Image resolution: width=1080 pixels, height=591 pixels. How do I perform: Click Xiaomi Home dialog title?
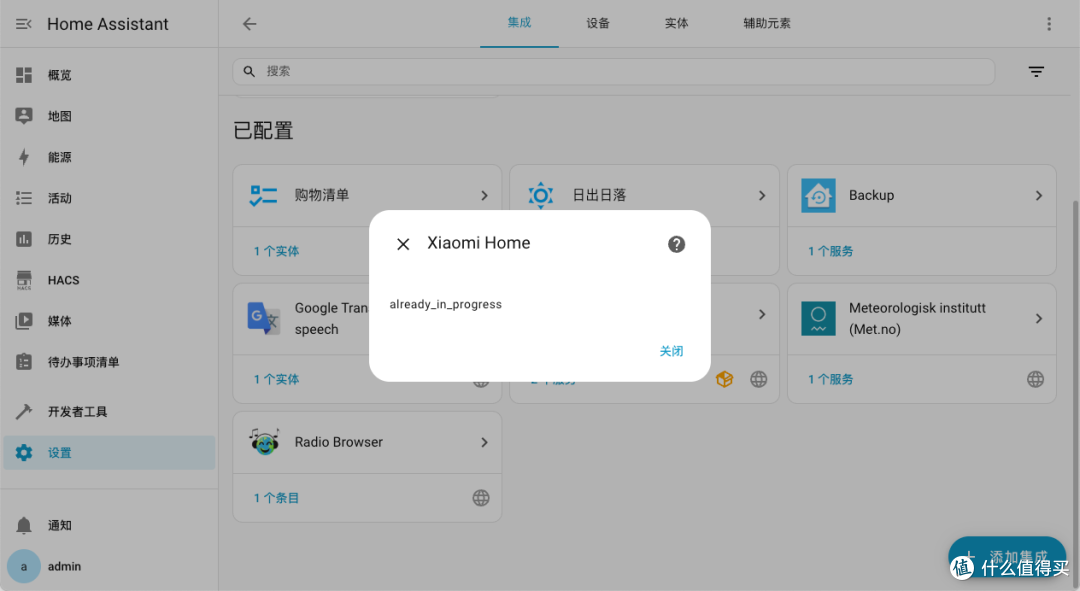[x=479, y=243]
